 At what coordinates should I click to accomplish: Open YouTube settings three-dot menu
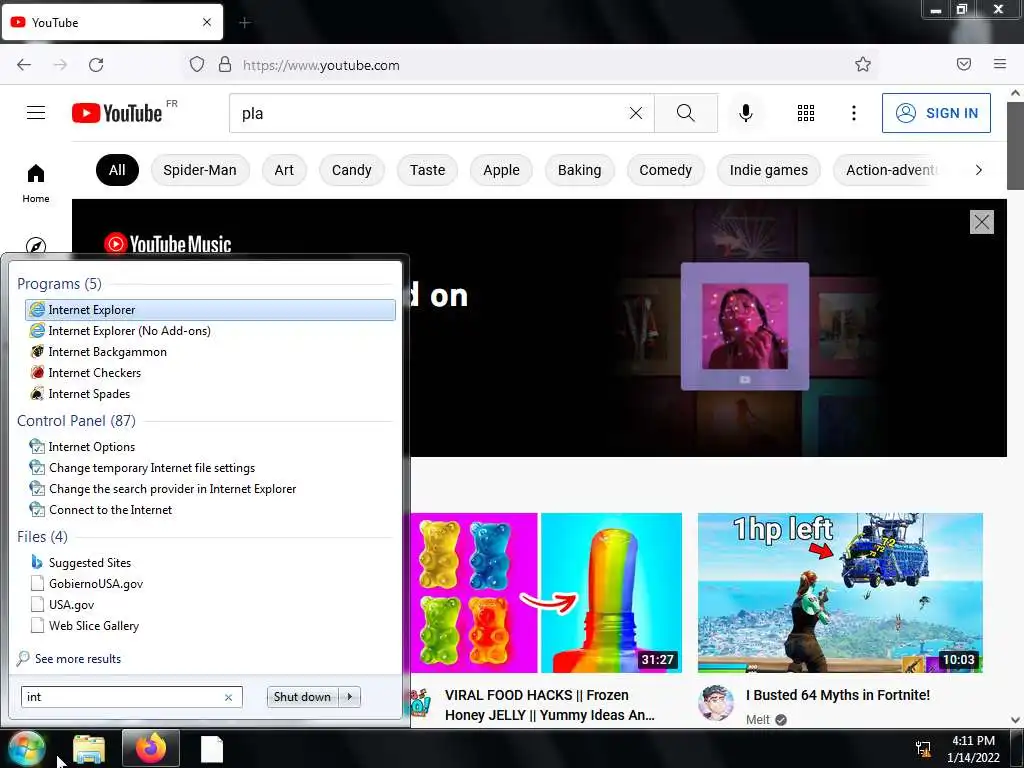tap(854, 113)
